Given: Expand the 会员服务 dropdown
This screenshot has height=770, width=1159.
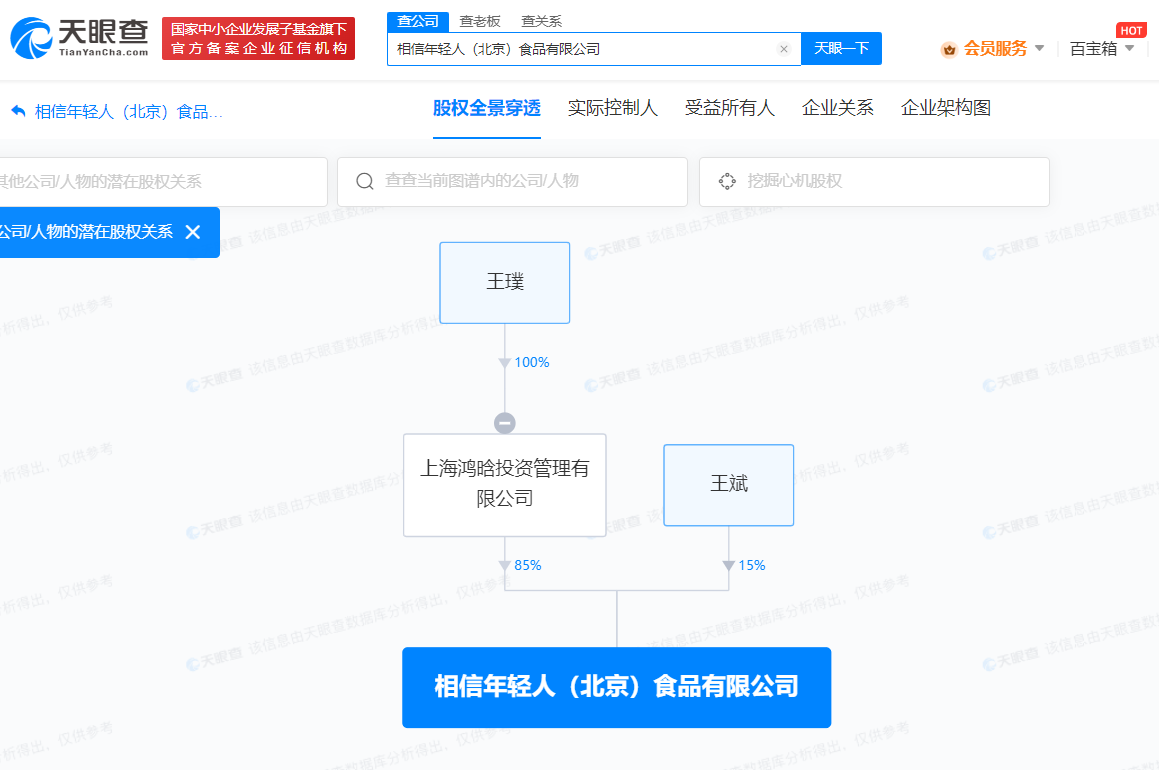Looking at the screenshot, I should [1039, 48].
